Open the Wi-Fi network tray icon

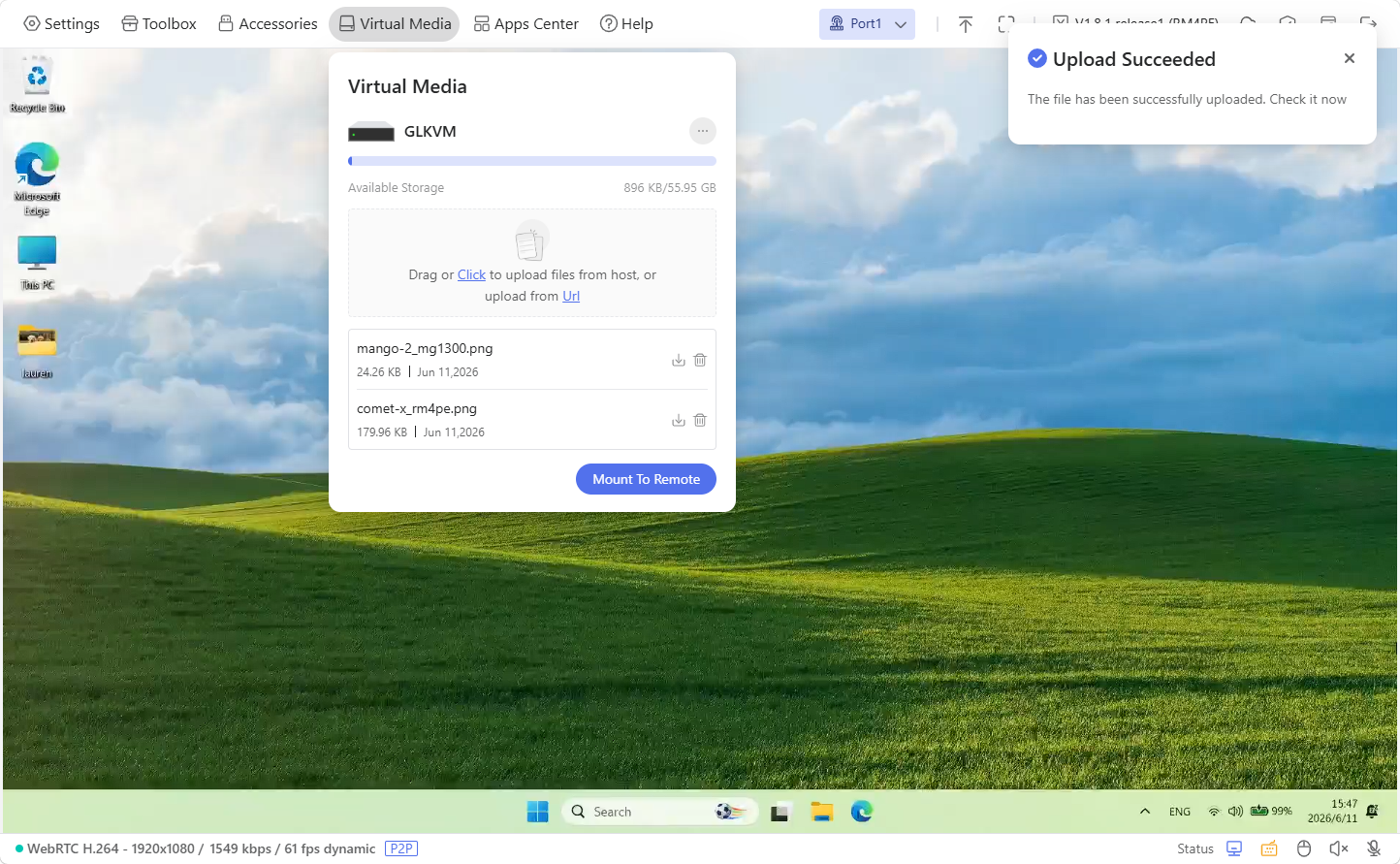tap(1214, 812)
